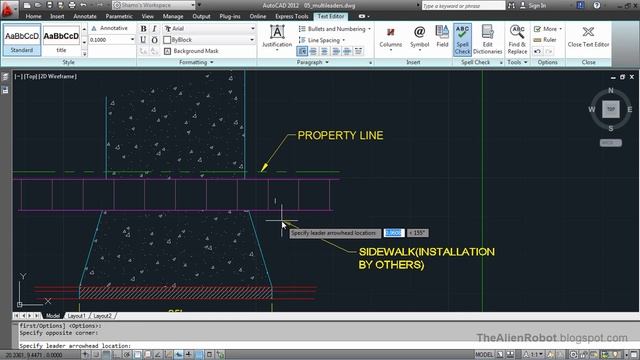This screenshot has height=360, width=640.
Task: Click the highlighted dynamic input distance field
Action: click(x=394, y=233)
